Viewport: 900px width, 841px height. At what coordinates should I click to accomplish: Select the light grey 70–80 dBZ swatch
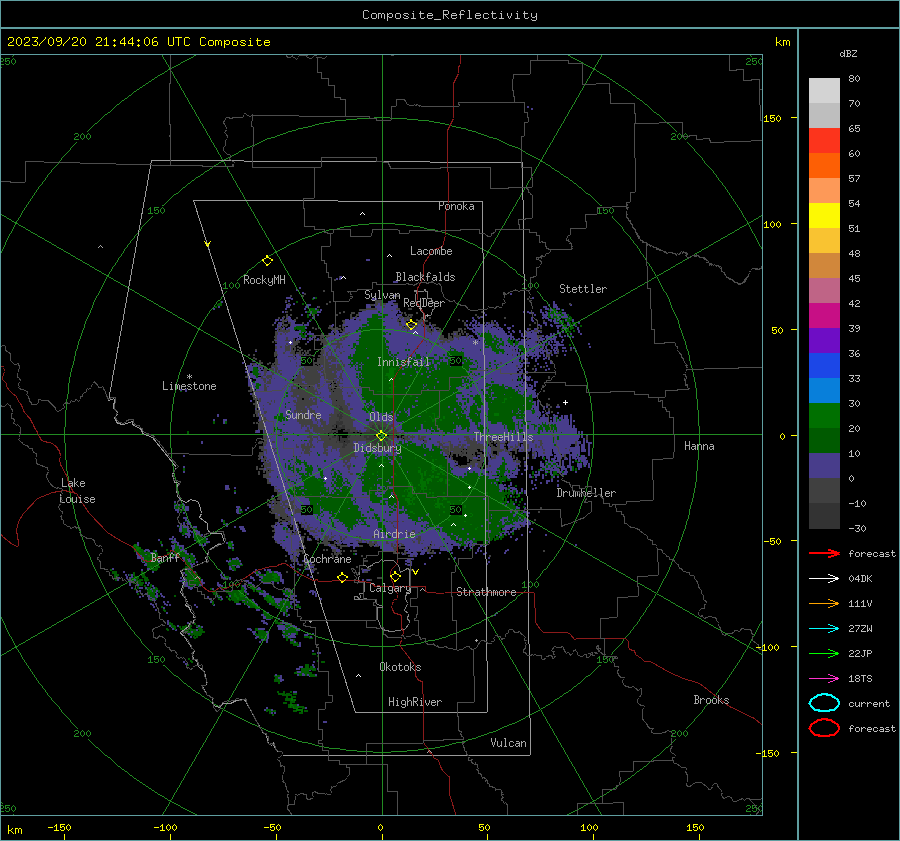point(824,91)
